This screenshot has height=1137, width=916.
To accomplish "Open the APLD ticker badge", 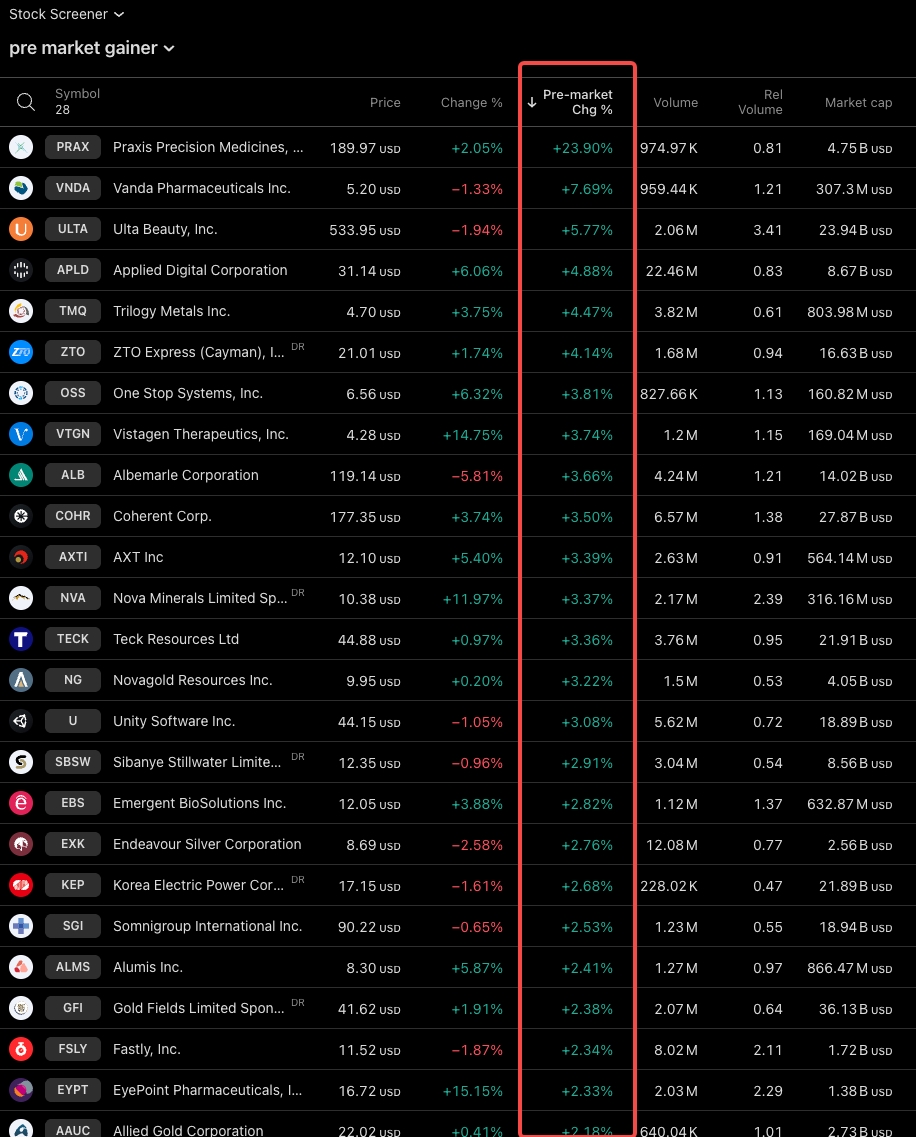I will coord(73,270).
